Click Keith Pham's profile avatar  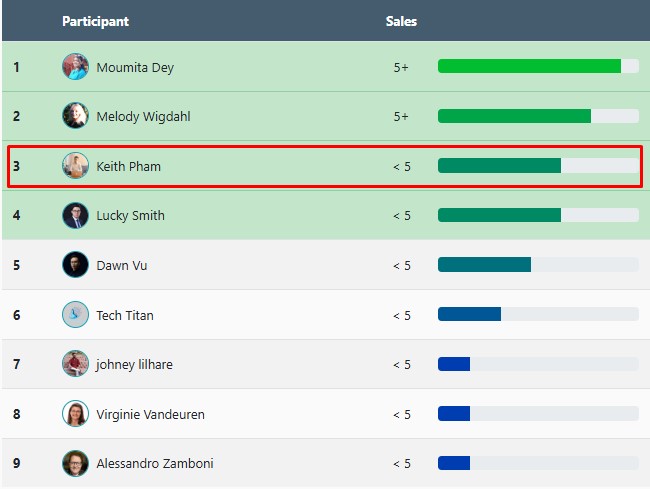pyautogui.click(x=75, y=166)
